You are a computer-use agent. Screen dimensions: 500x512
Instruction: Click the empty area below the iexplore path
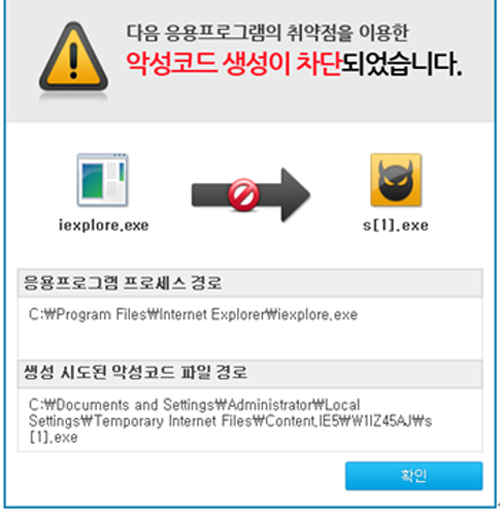pyautogui.click(x=250, y=342)
